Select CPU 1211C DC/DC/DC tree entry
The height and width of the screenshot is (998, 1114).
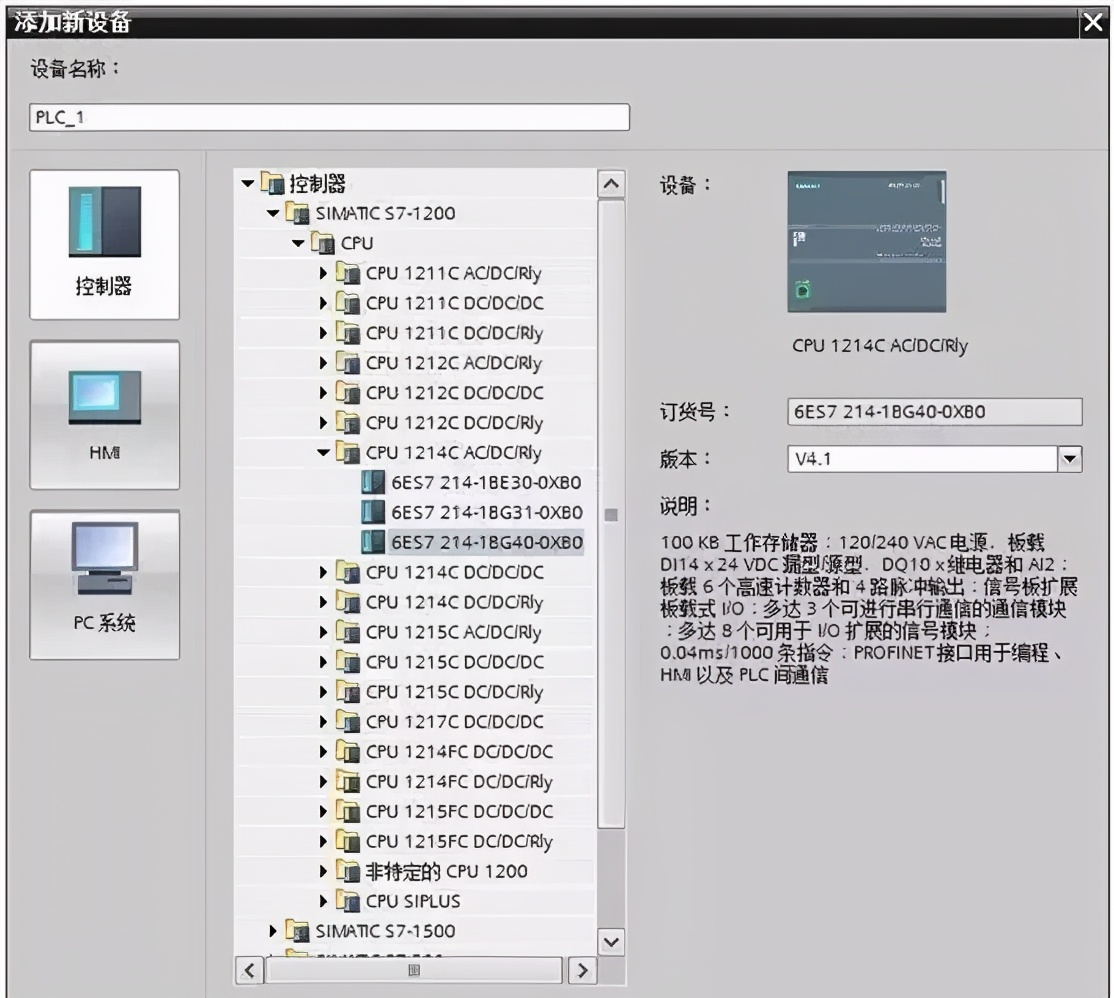[454, 303]
